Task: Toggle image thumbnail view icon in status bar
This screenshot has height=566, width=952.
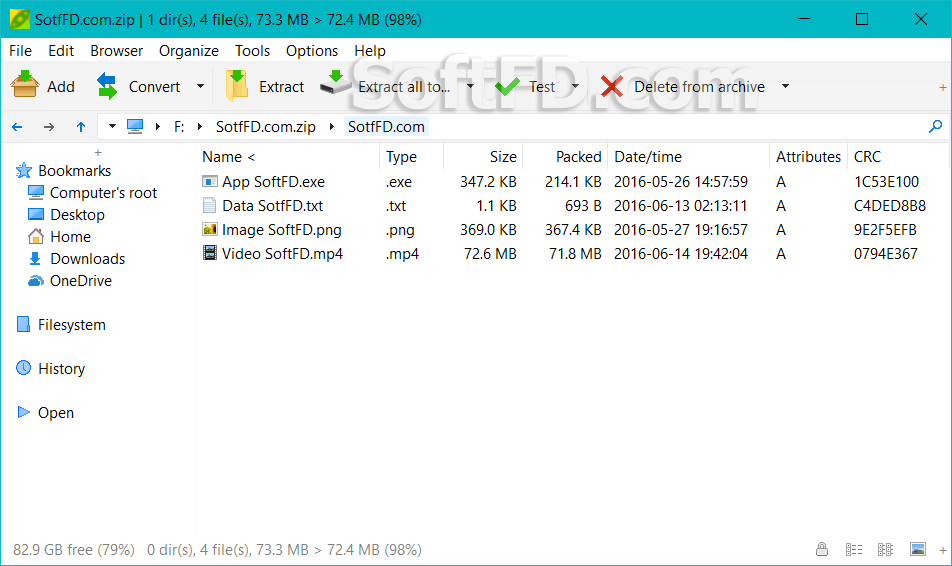Action: coord(917,549)
